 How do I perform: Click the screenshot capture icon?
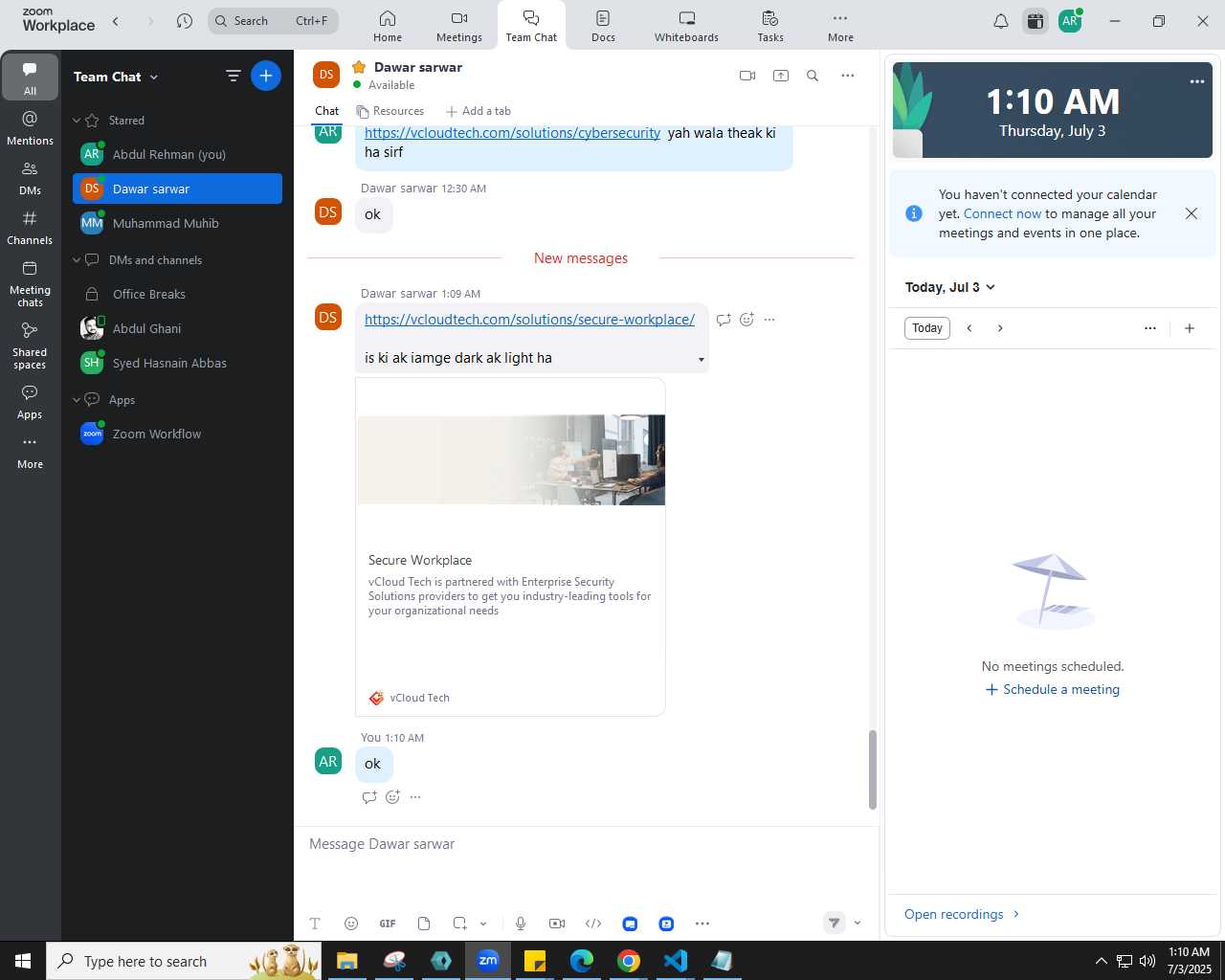pyautogui.click(x=459, y=924)
